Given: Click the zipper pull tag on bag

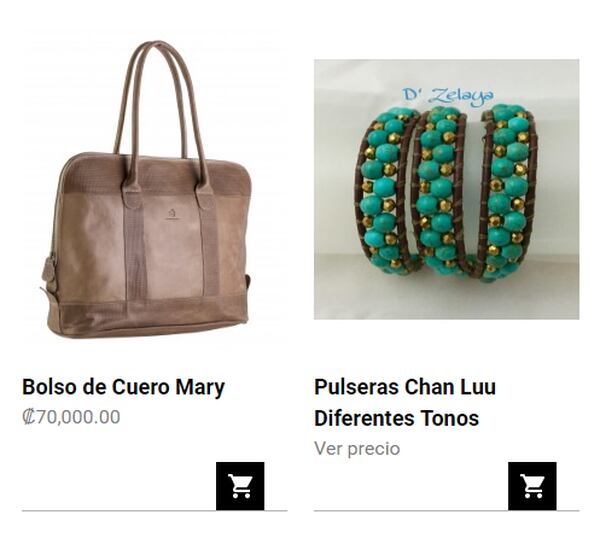Looking at the screenshot, I should [x=49, y=269].
